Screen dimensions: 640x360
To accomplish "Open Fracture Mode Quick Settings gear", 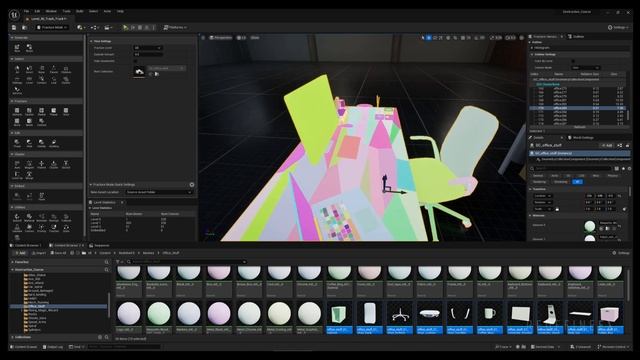I will pyautogui.click(x=192, y=184).
